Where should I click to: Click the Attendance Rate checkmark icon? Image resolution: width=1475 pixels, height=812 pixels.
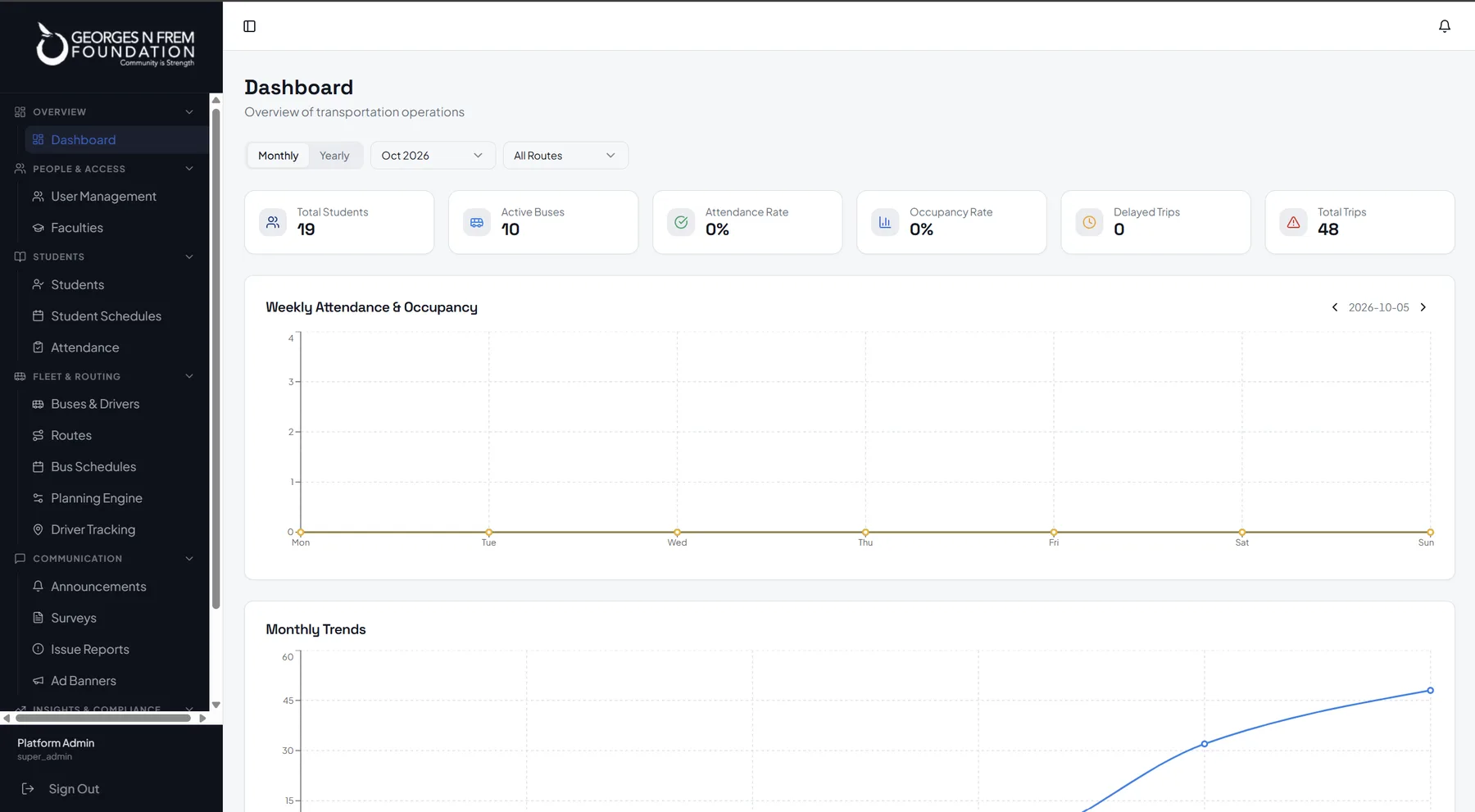(x=681, y=222)
